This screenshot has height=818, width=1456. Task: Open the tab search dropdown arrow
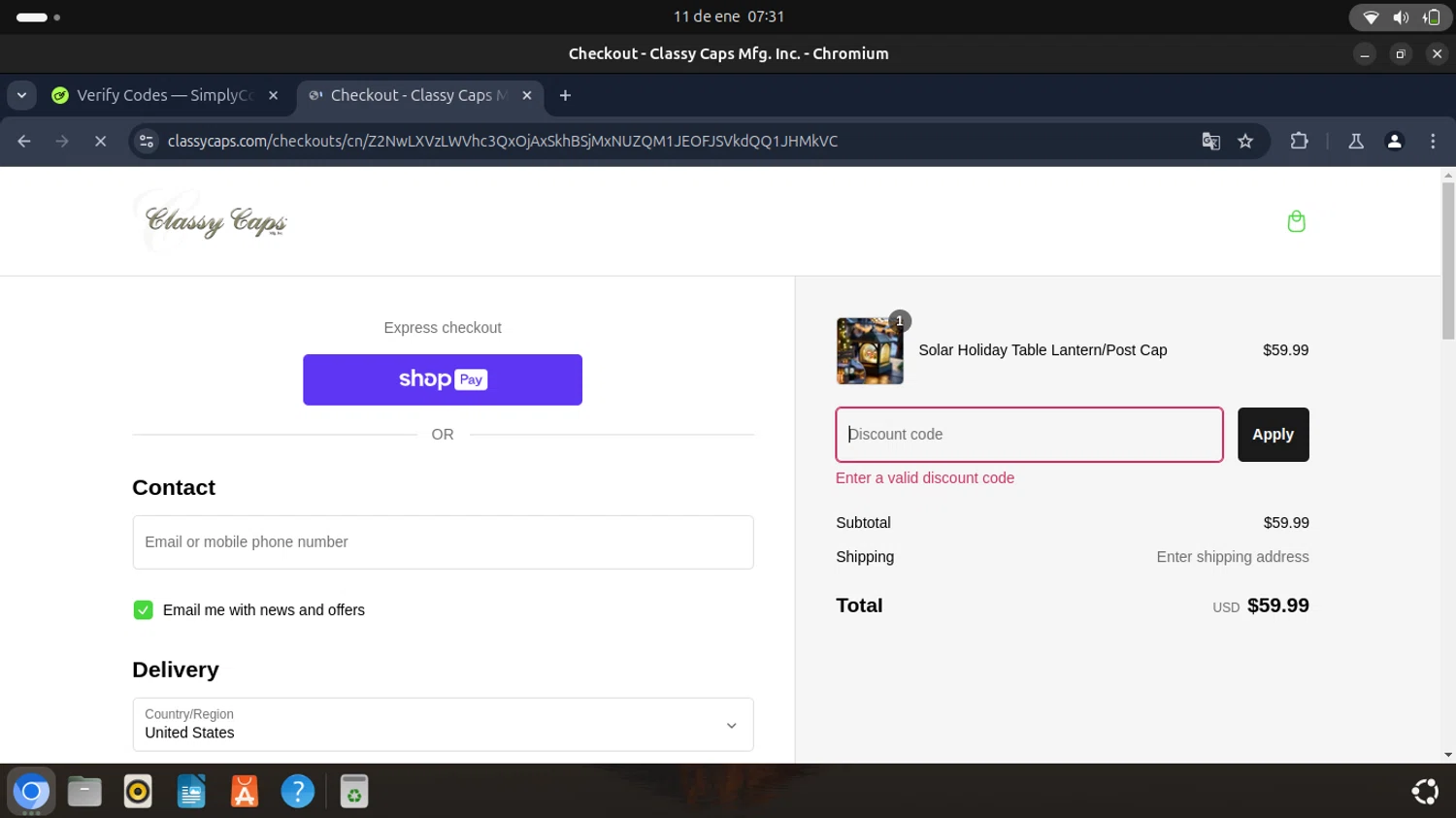click(x=21, y=95)
